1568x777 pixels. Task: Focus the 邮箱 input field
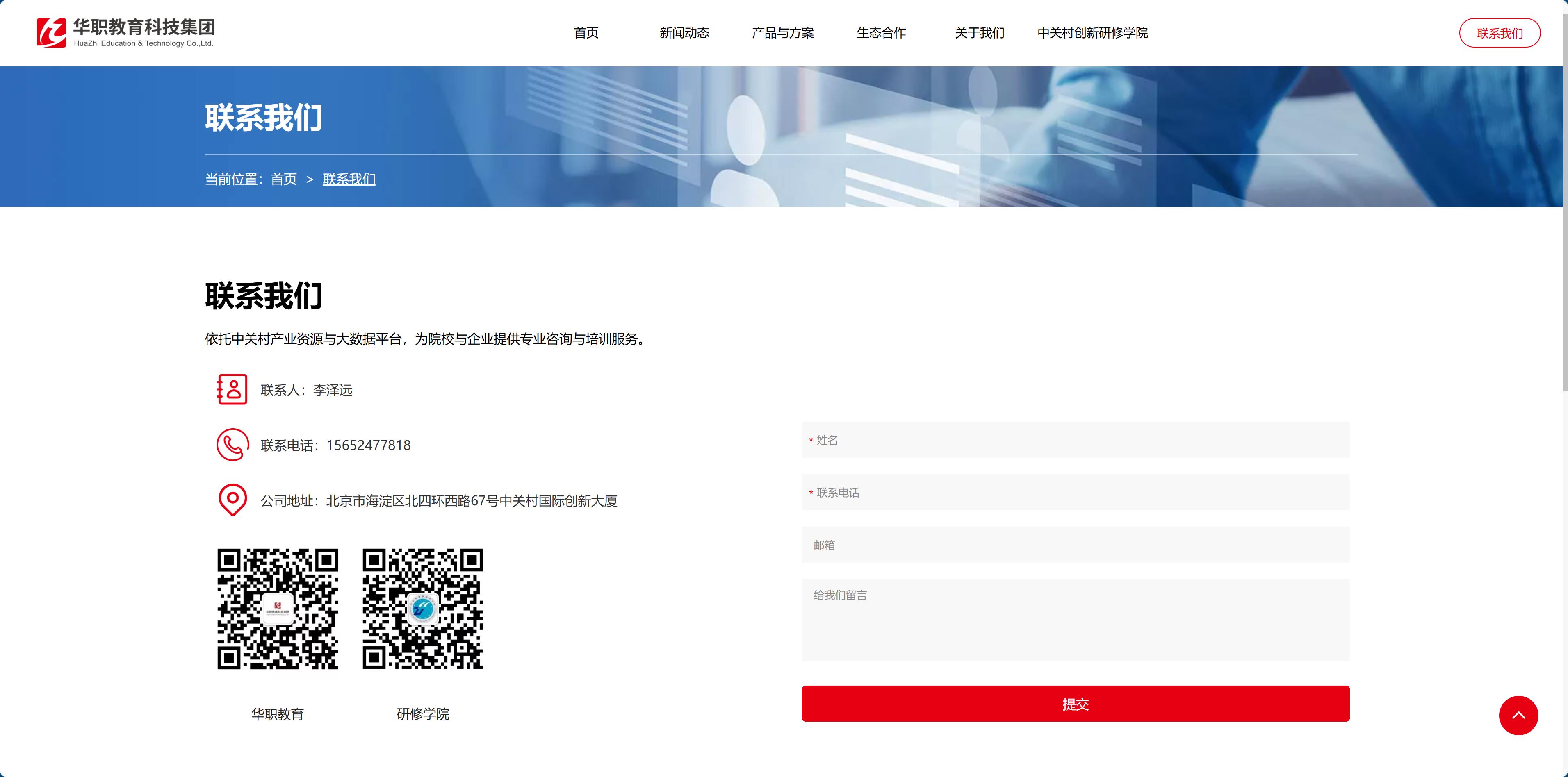1076,545
